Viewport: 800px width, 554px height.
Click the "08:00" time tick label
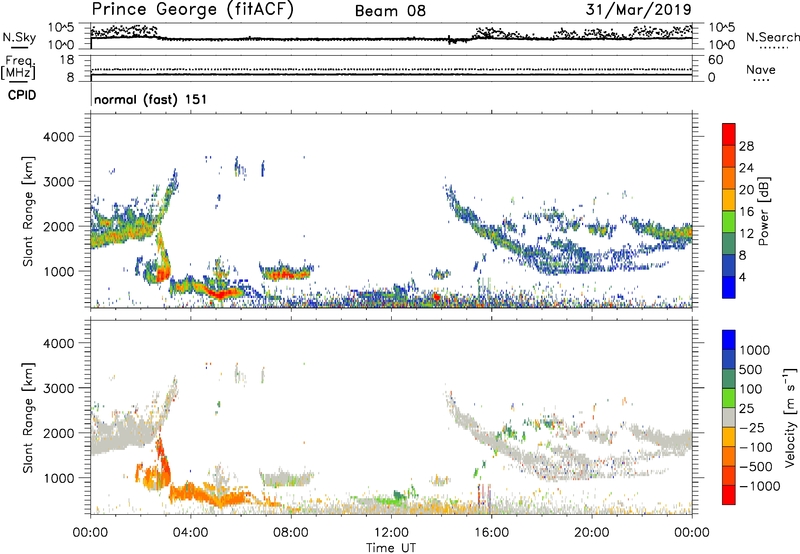pyautogui.click(x=291, y=533)
